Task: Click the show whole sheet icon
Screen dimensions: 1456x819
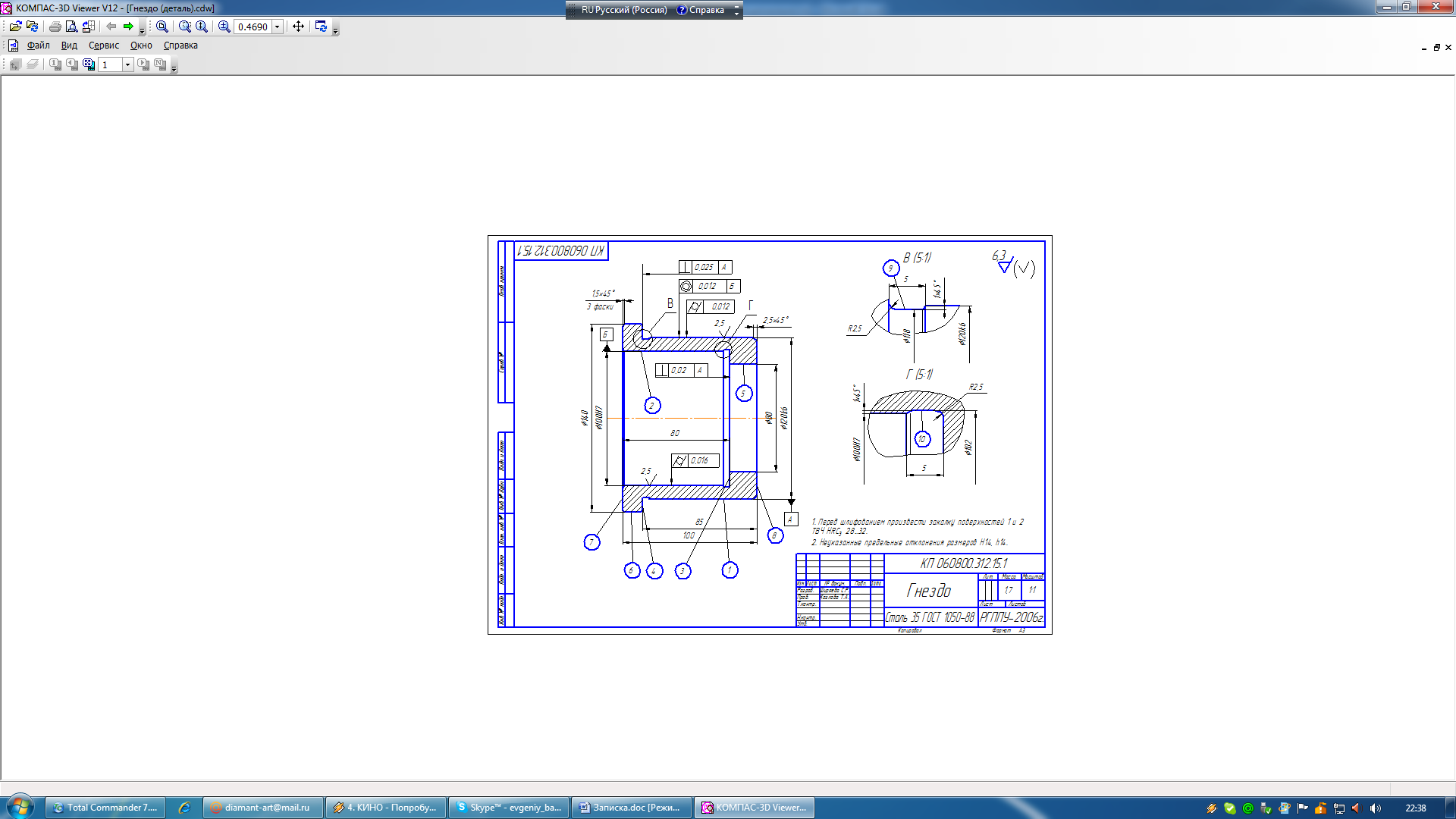Action: click(x=88, y=64)
